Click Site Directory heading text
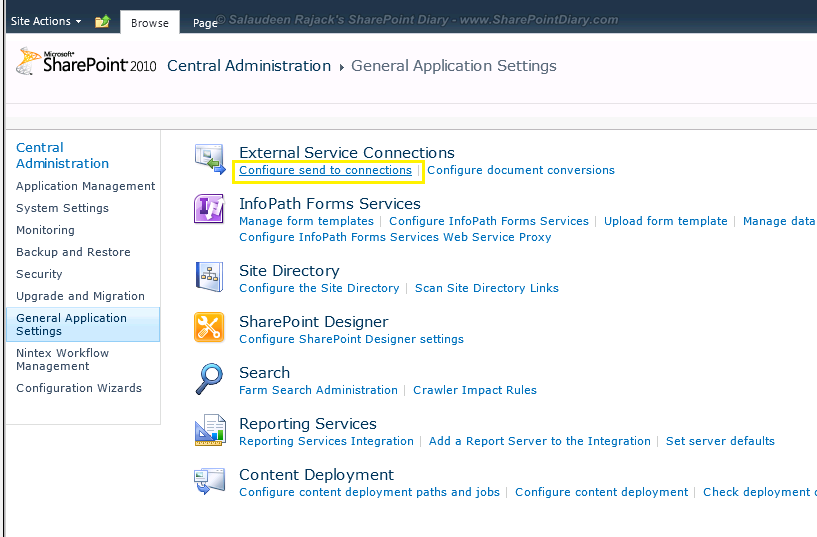 [289, 271]
